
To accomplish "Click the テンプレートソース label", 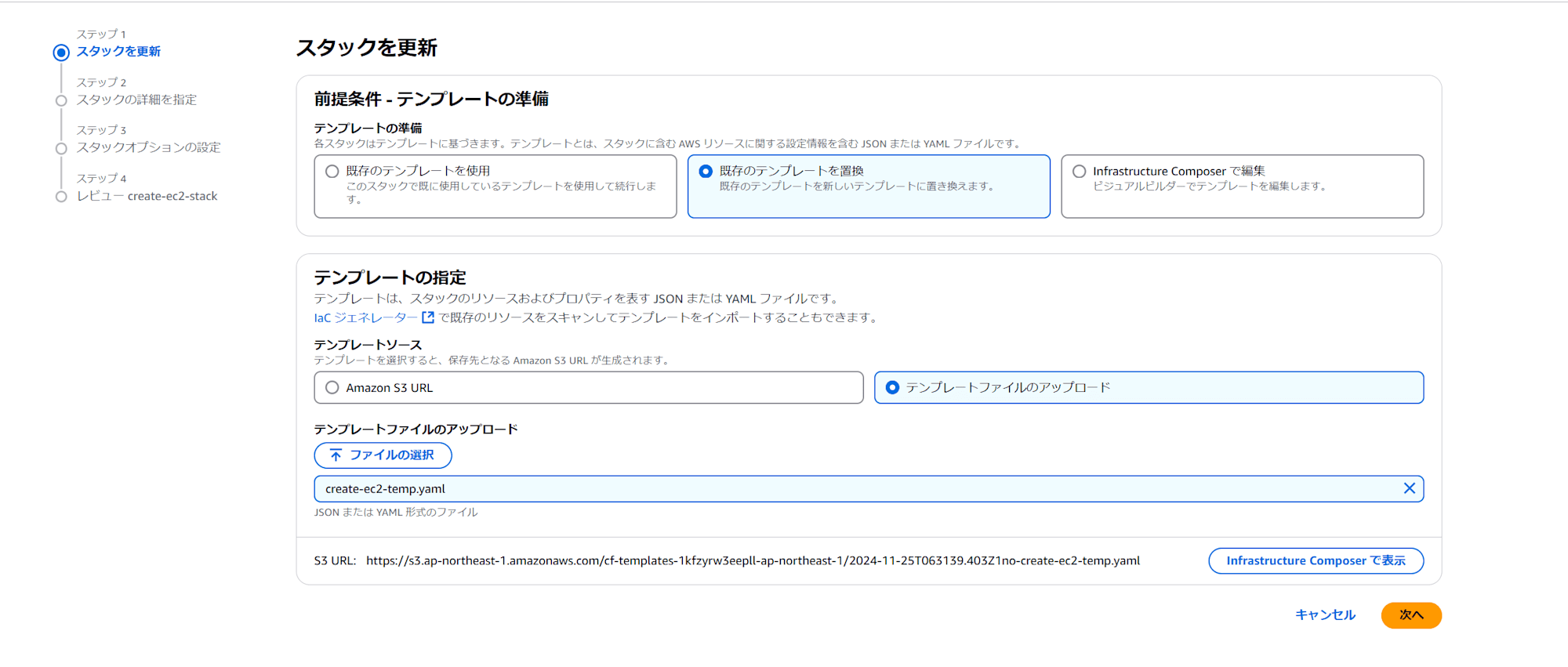I will (x=368, y=345).
